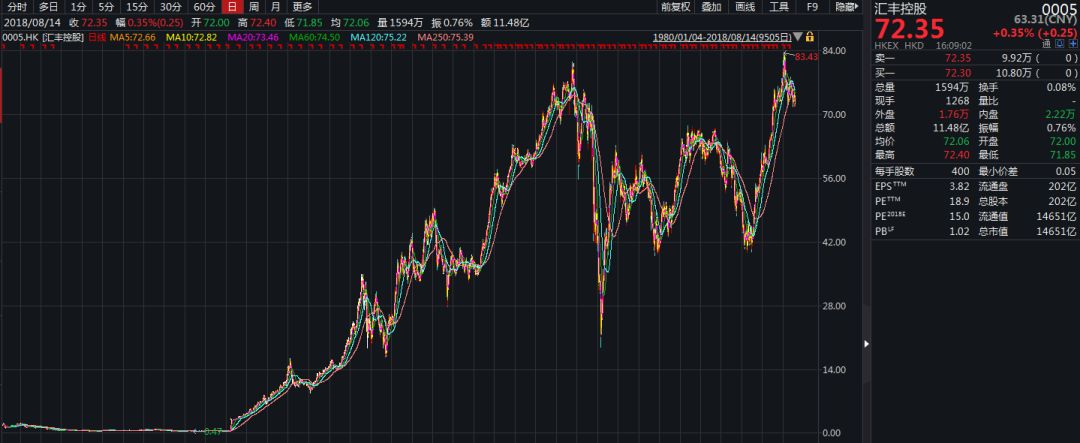Click 隐藏 to hide the side panel
Viewport: 1080px width, 443px height.
tap(847, 7)
